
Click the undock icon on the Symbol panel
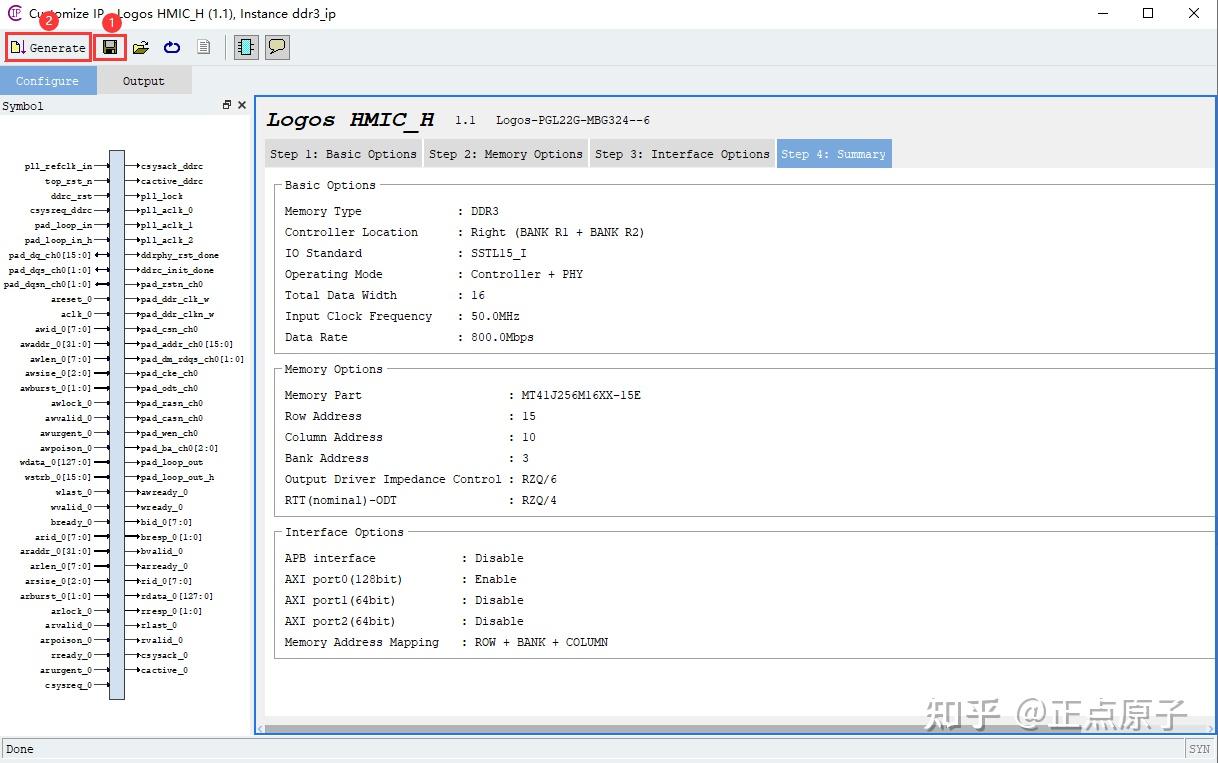[x=227, y=104]
